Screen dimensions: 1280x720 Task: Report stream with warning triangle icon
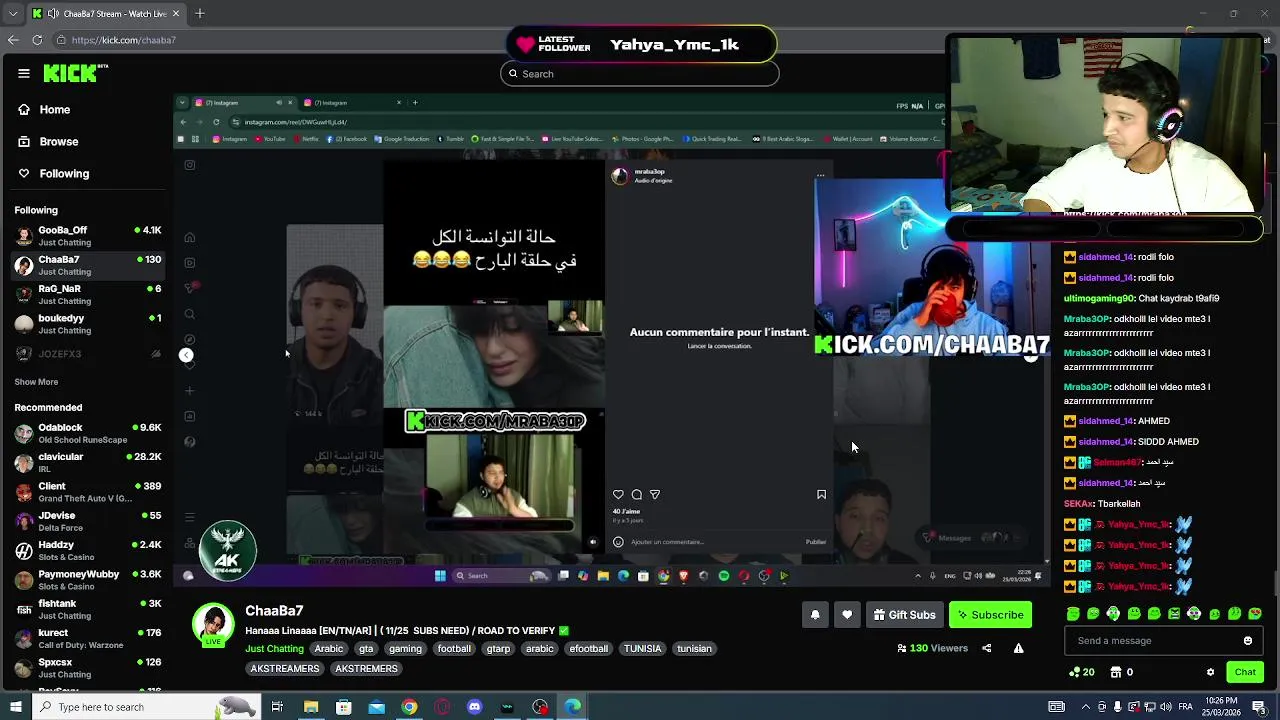pos(1018,648)
